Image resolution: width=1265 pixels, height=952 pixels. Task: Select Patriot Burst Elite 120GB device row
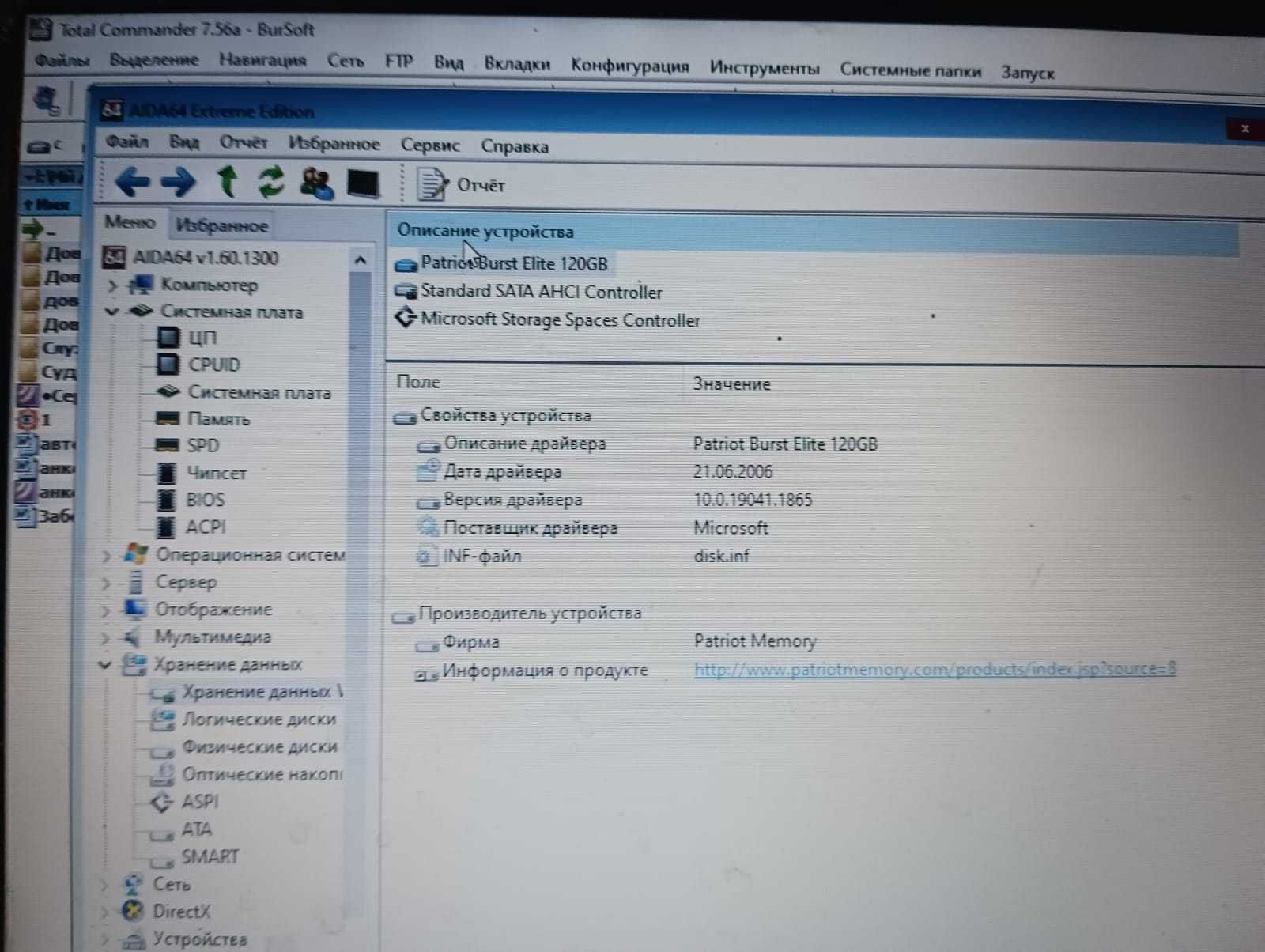pyautogui.click(x=502, y=263)
